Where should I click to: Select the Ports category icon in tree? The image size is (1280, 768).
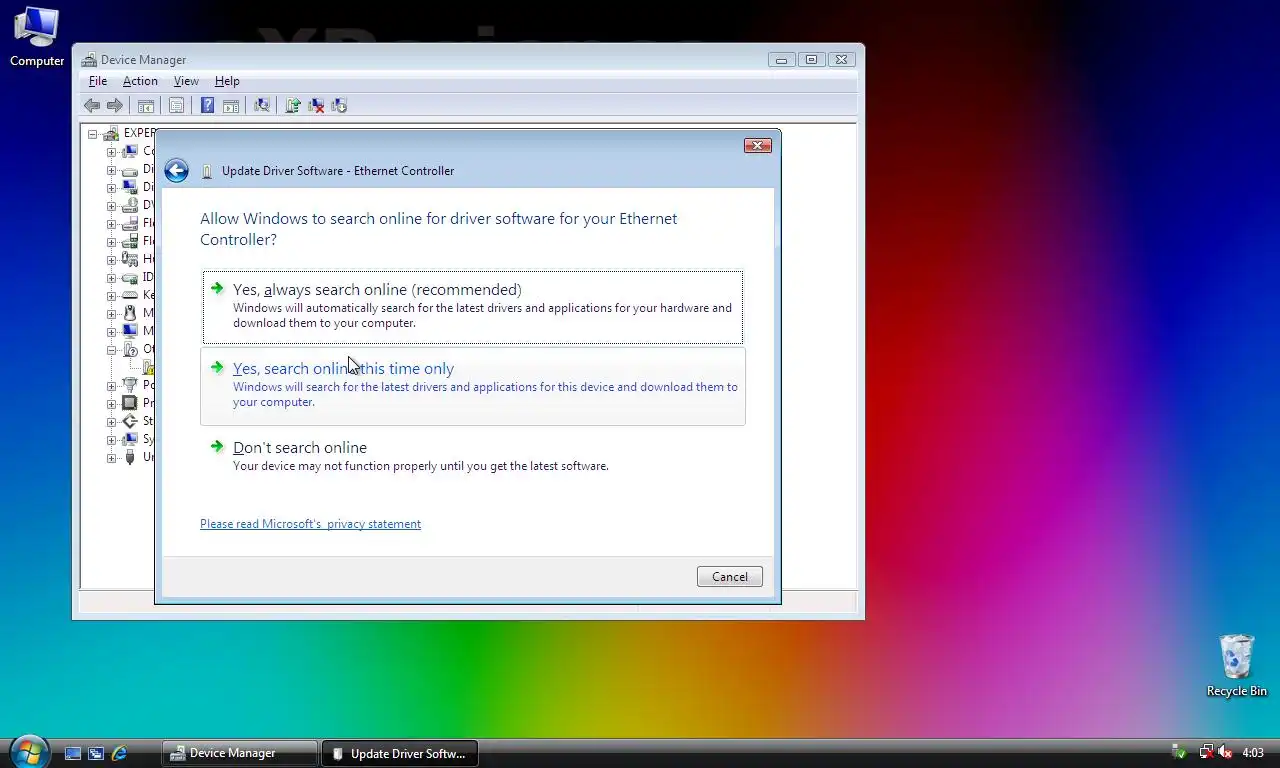click(x=129, y=385)
